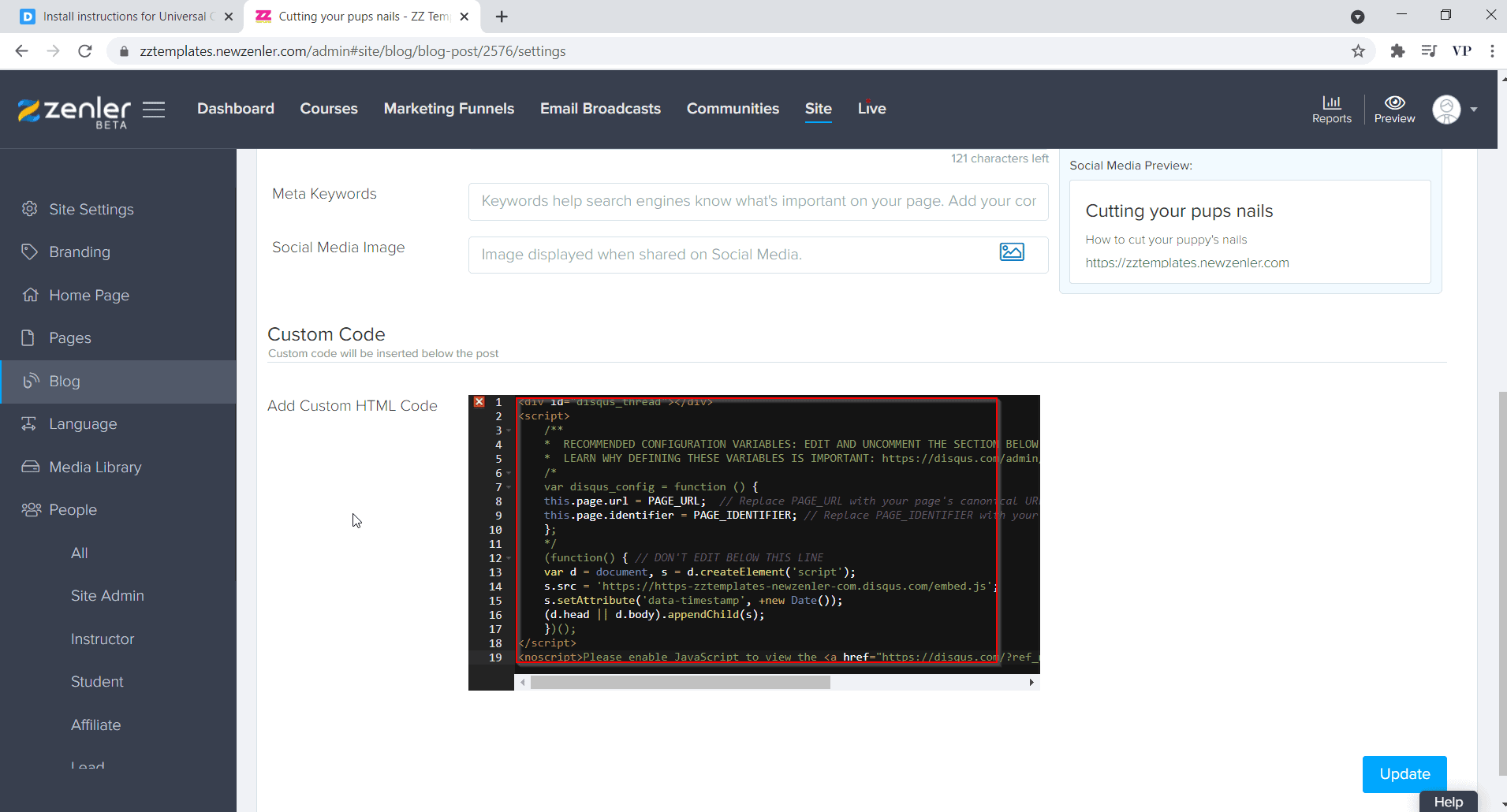Select the Language sidebar icon

tap(30, 423)
